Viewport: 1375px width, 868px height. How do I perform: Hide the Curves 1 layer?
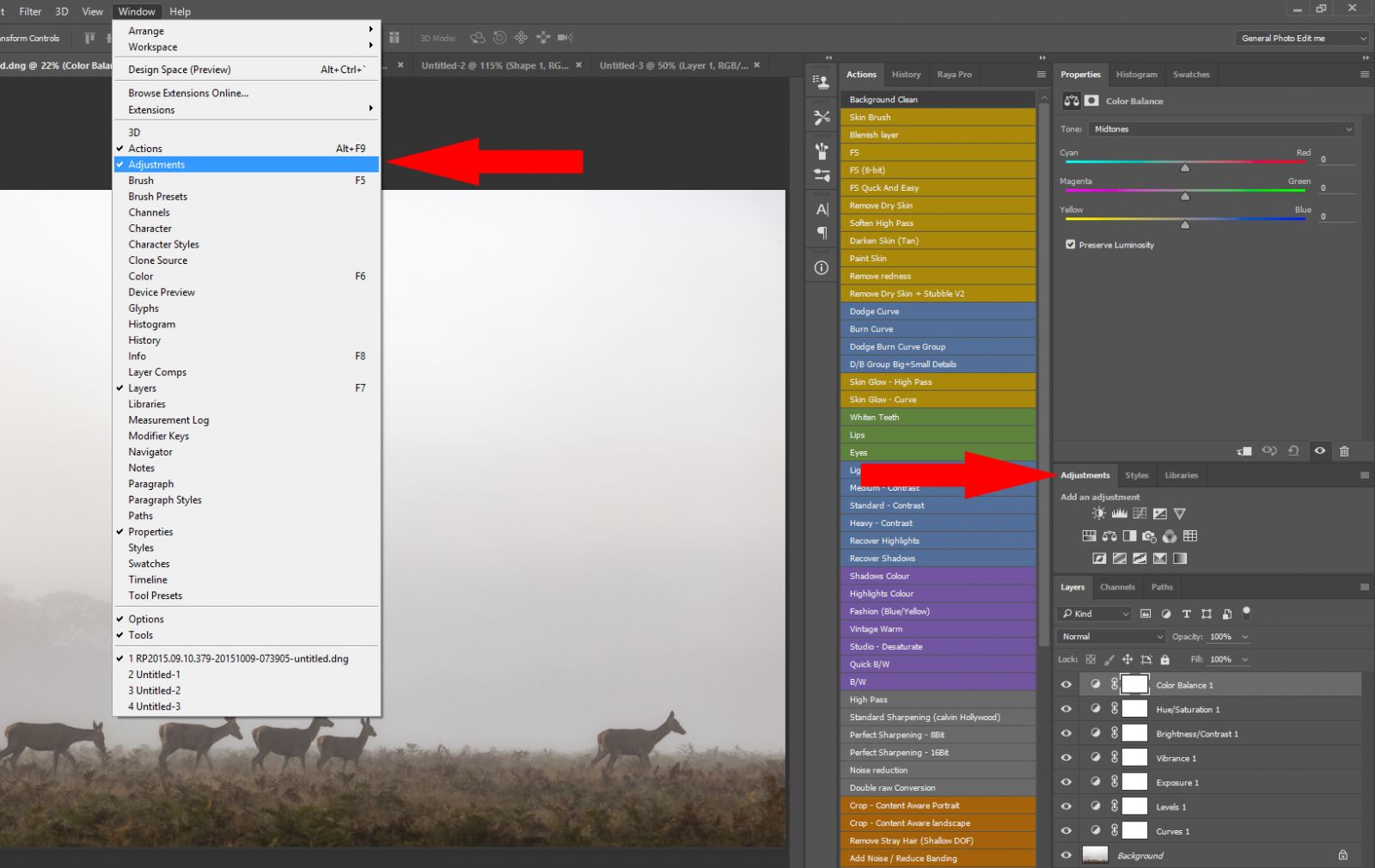pyautogui.click(x=1066, y=830)
